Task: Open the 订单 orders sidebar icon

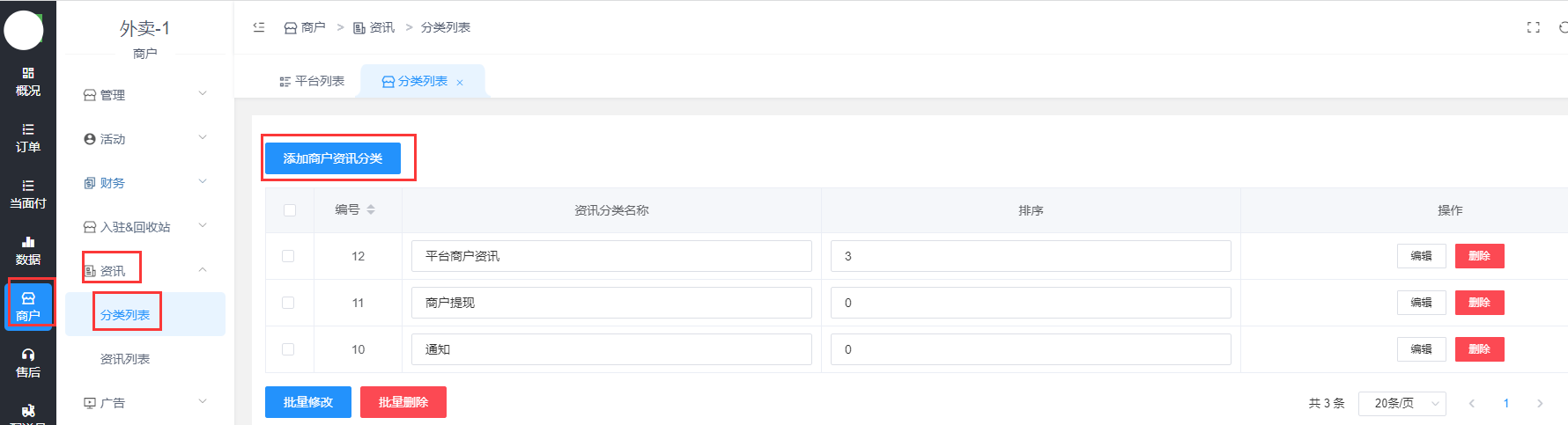Action: pyautogui.click(x=28, y=137)
